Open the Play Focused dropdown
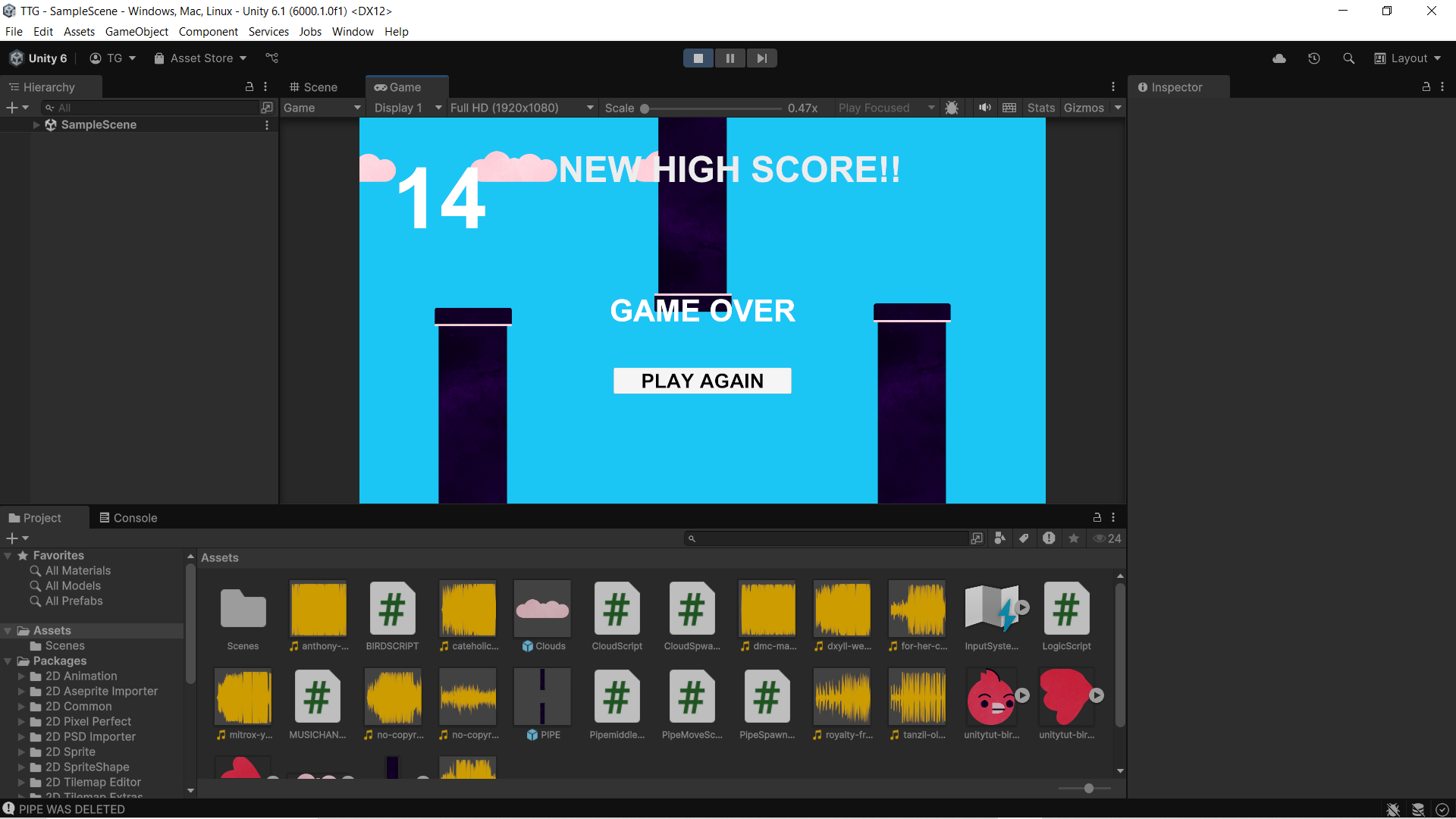The image size is (1456, 819). coord(886,107)
